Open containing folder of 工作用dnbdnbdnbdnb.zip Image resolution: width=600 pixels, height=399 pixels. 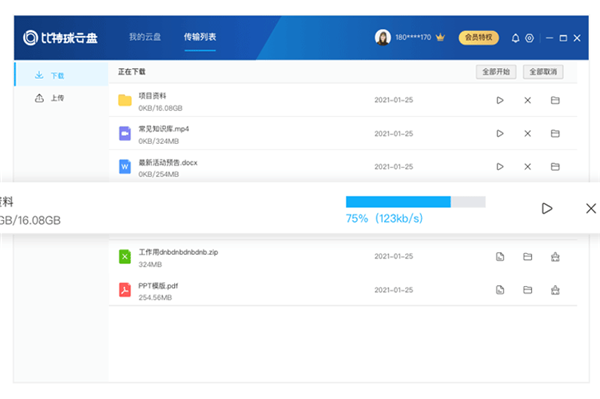point(527,257)
